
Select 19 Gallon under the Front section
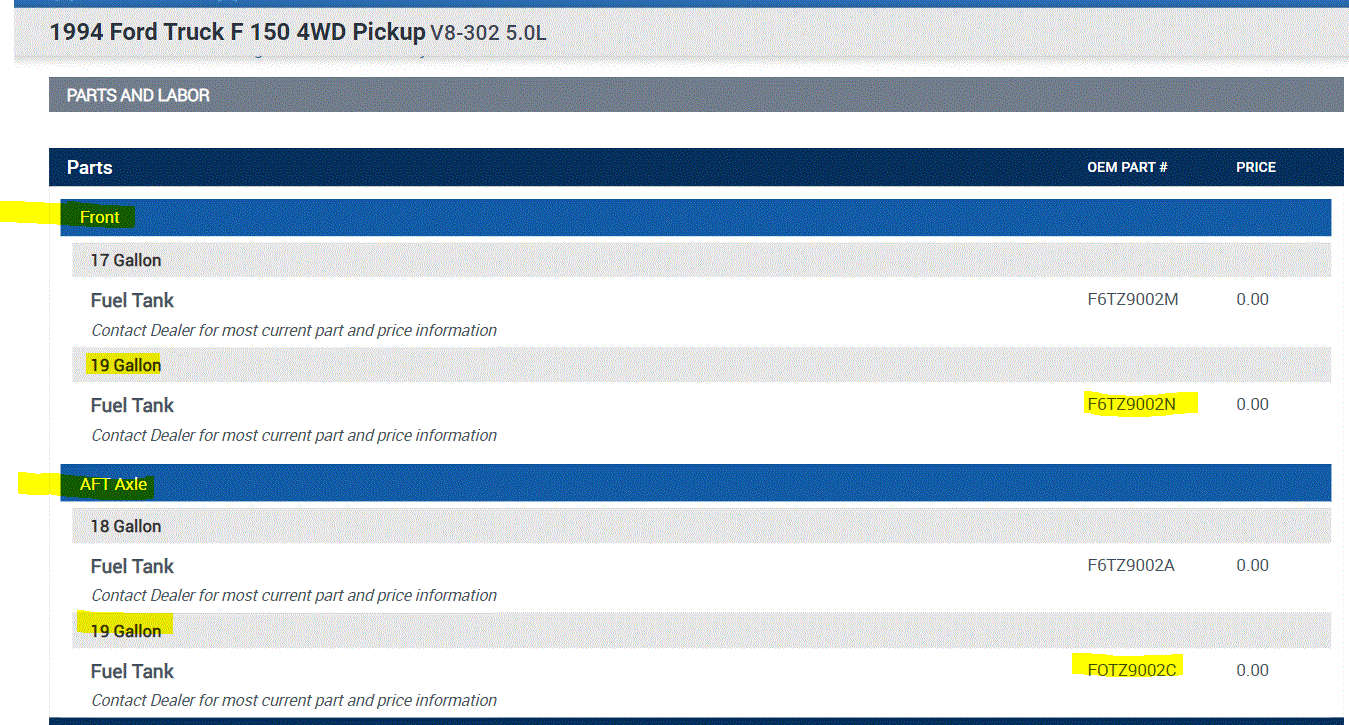coord(126,366)
